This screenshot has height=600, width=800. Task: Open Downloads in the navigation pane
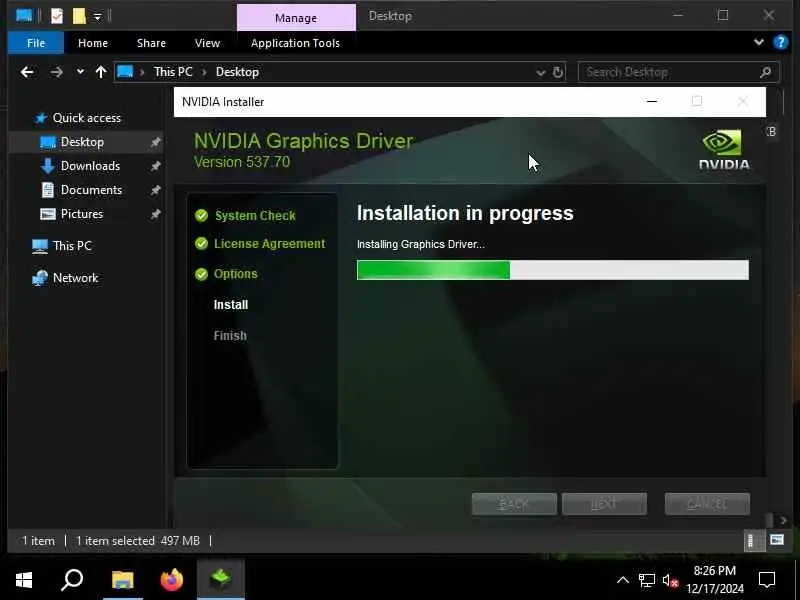click(90, 166)
